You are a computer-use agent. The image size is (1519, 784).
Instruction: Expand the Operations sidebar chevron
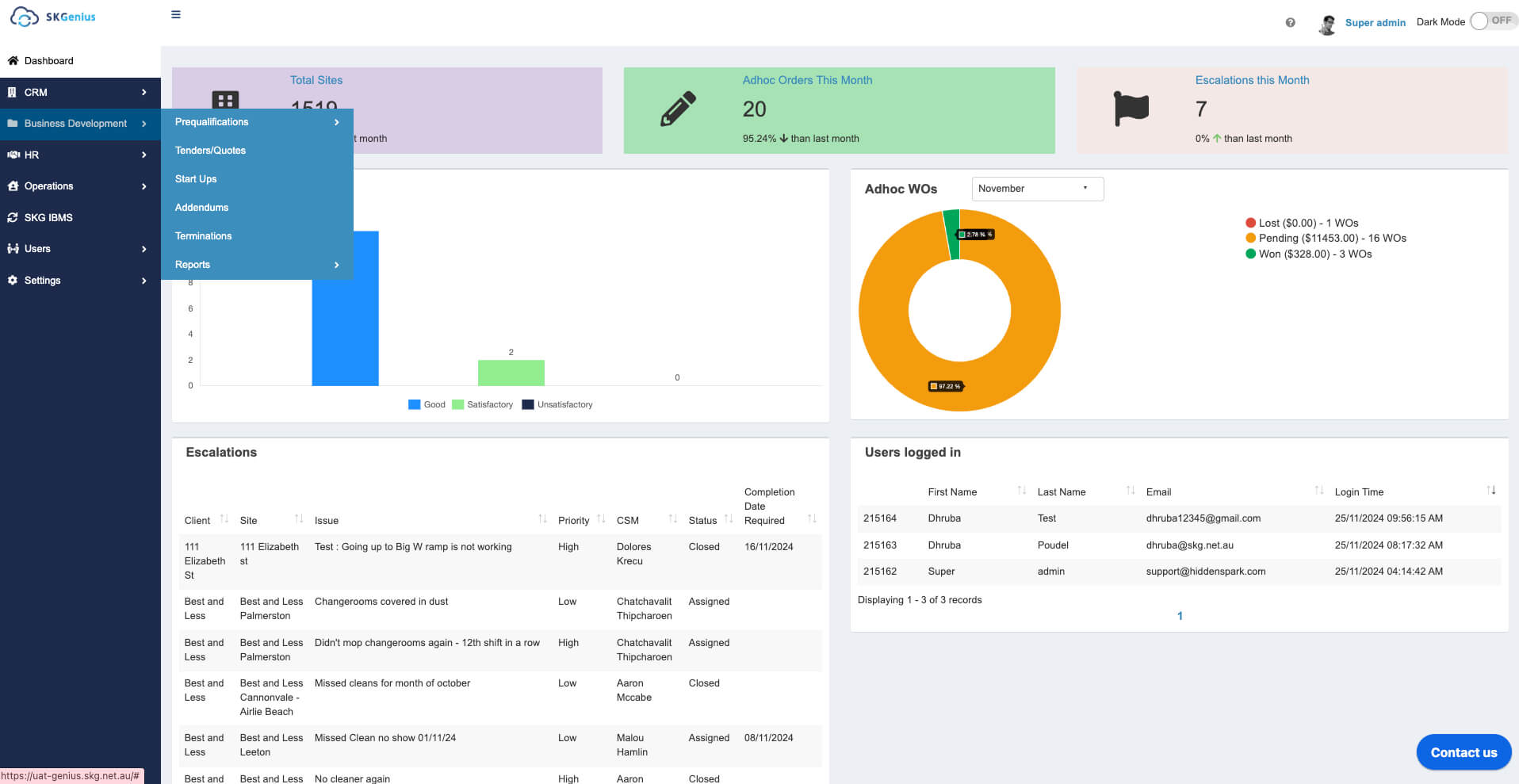point(143,186)
